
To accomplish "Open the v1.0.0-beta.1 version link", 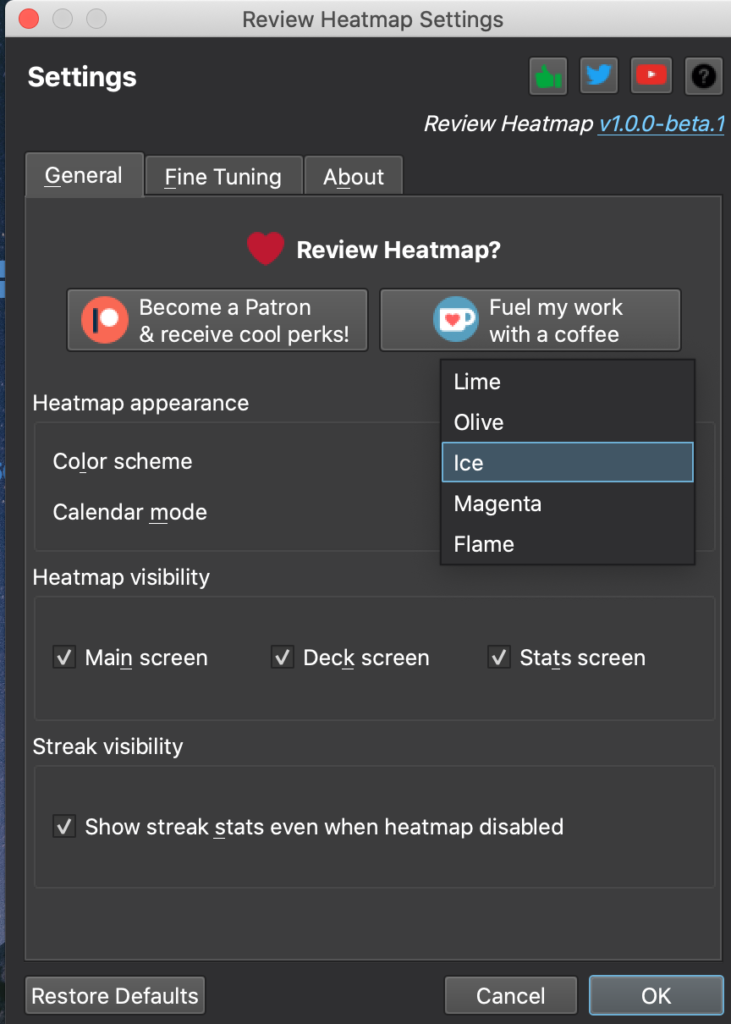I will coord(662,123).
